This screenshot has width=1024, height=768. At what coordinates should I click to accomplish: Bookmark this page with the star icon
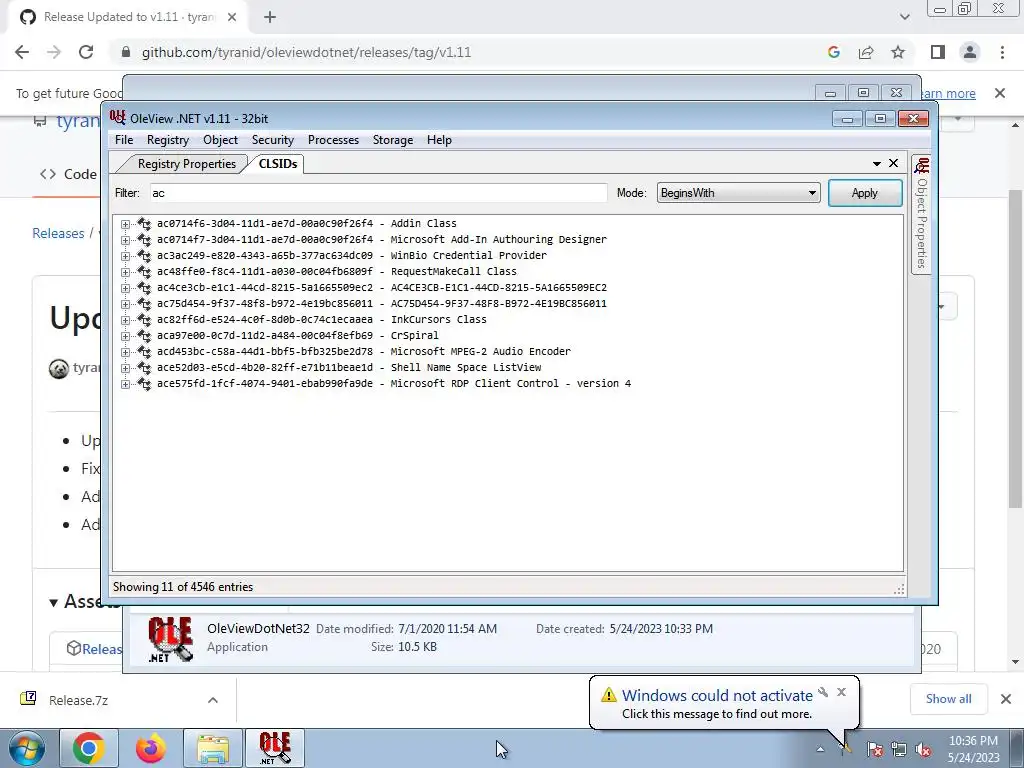point(898,52)
